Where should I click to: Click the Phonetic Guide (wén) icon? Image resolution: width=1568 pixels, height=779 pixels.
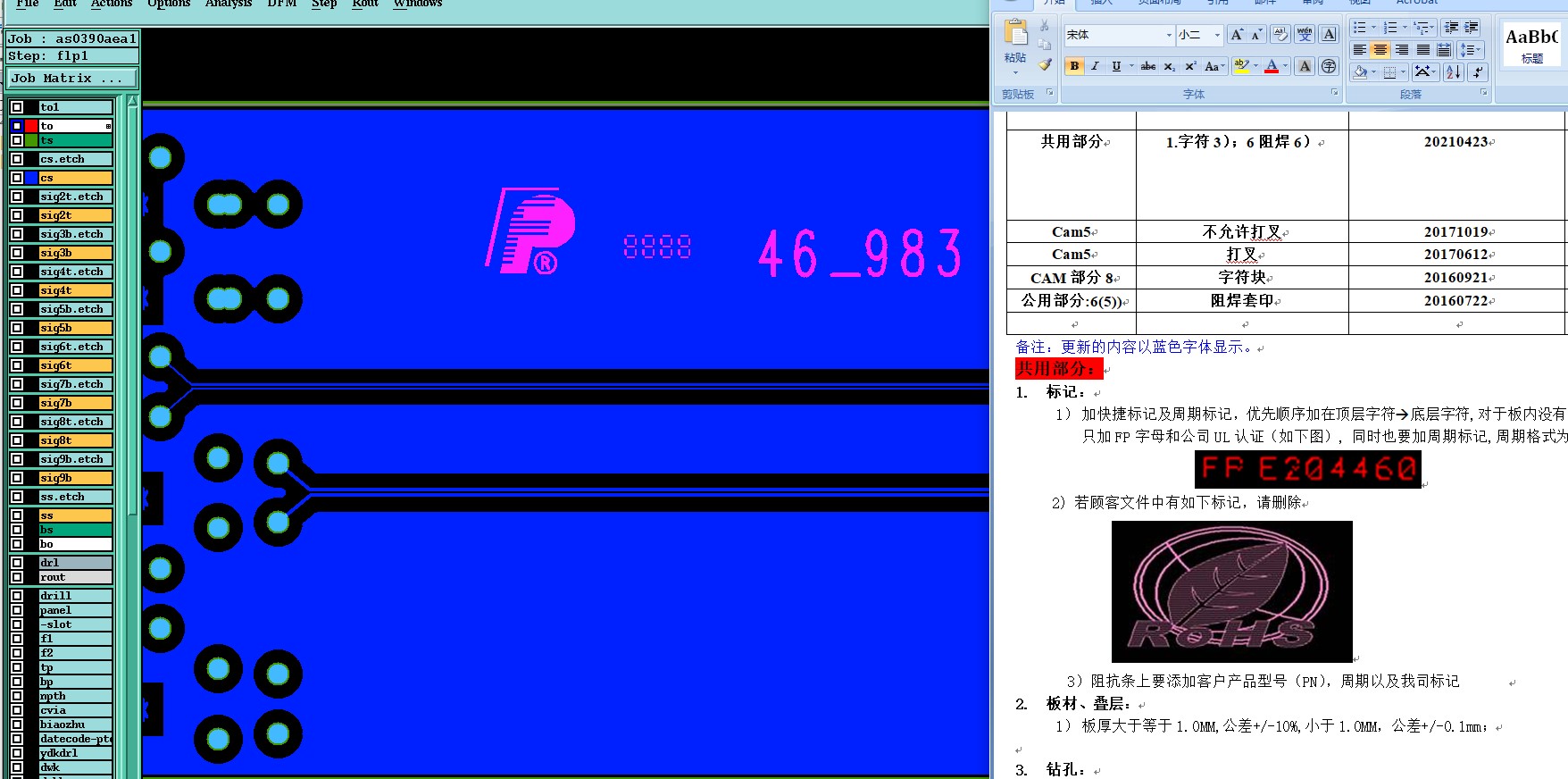coord(1305,35)
